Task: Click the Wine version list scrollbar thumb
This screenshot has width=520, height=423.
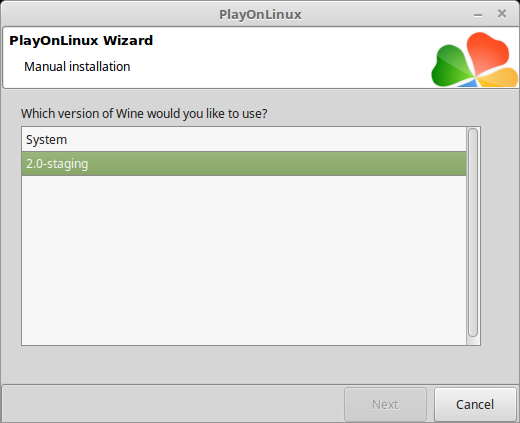Action: click(473, 232)
